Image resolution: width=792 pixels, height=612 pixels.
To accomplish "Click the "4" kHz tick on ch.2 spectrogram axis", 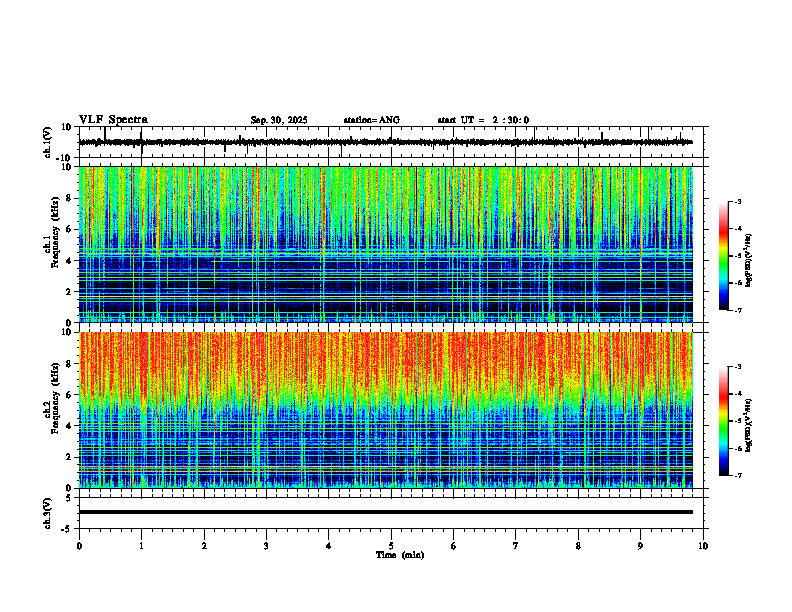I will (70, 426).
